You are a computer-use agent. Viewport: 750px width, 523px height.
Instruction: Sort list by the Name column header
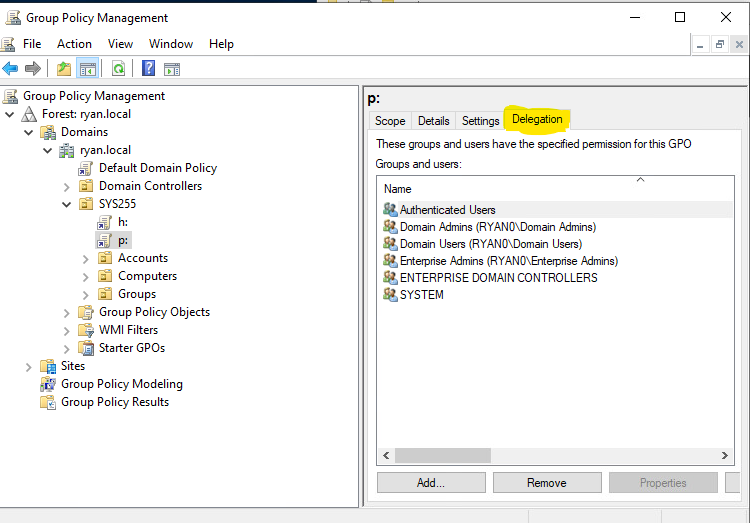555,189
